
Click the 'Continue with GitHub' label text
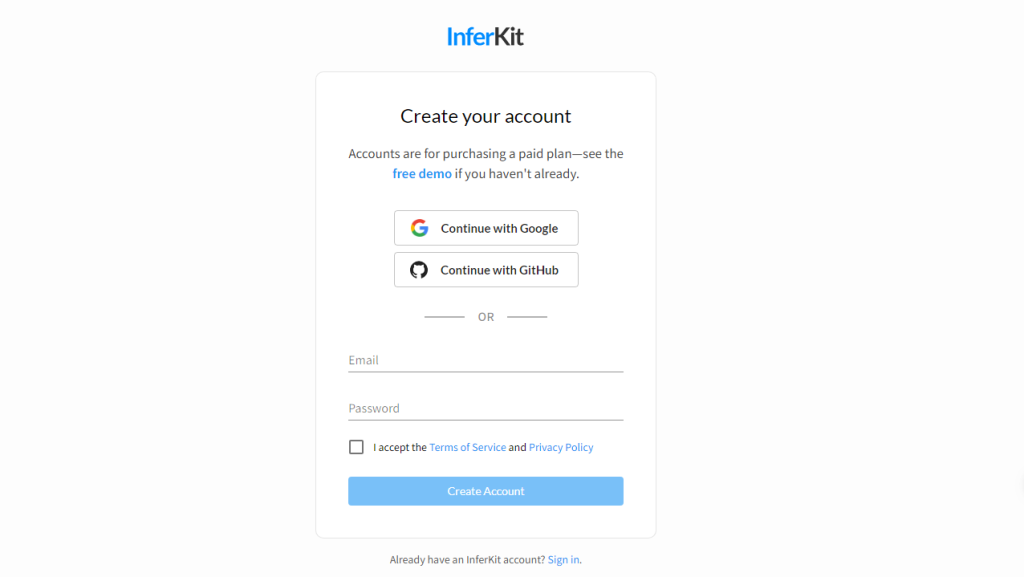pyautogui.click(x=499, y=270)
